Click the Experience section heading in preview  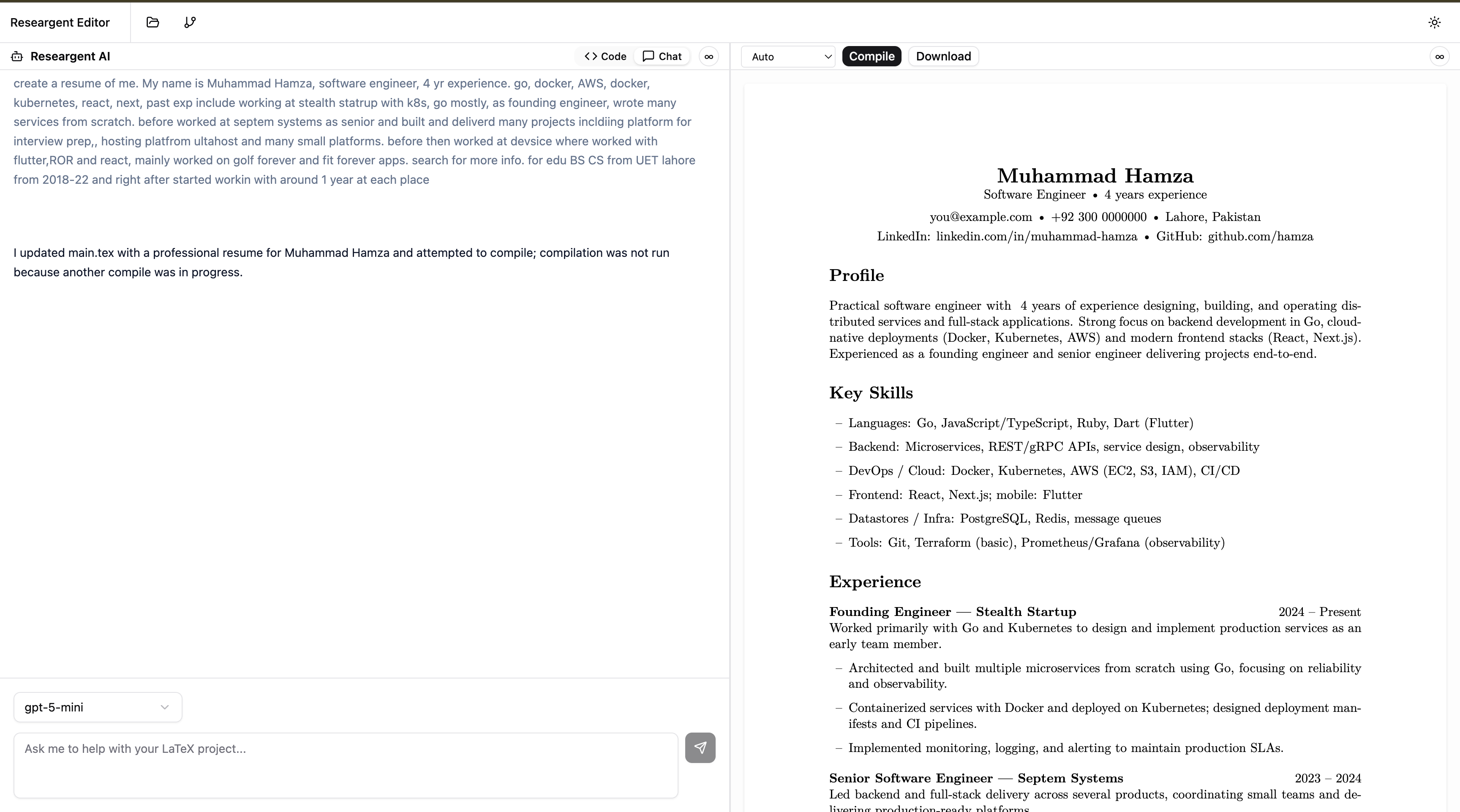[874, 582]
